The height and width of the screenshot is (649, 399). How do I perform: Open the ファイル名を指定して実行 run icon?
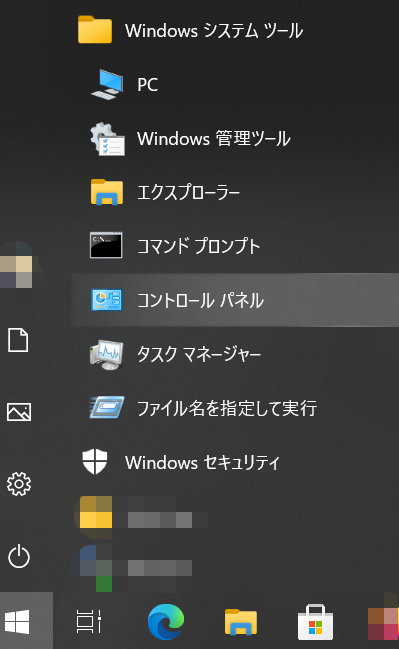(x=107, y=407)
